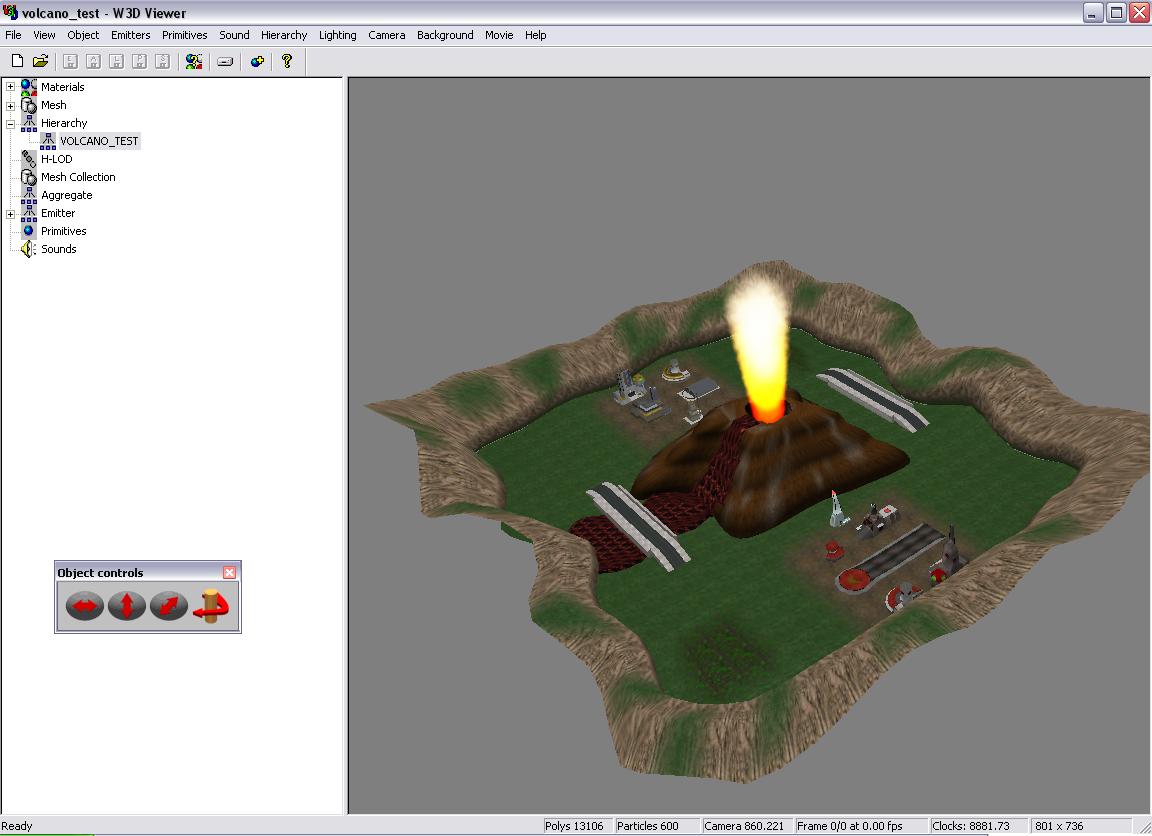Click the people with question mark toolbar icon
The width and height of the screenshot is (1152, 836).
(194, 61)
